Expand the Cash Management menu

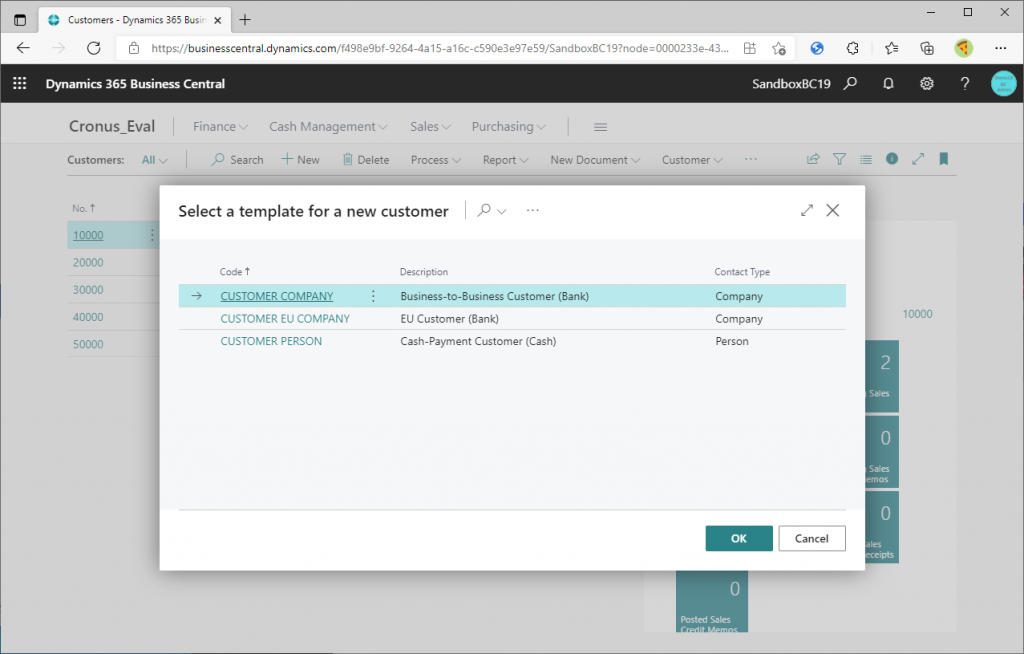pos(328,127)
